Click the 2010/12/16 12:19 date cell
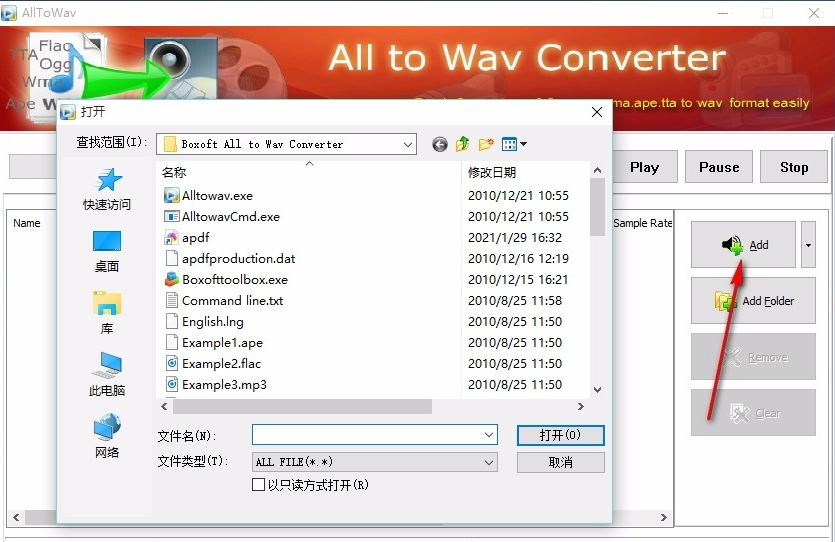The height and width of the screenshot is (542, 835). 518,258
